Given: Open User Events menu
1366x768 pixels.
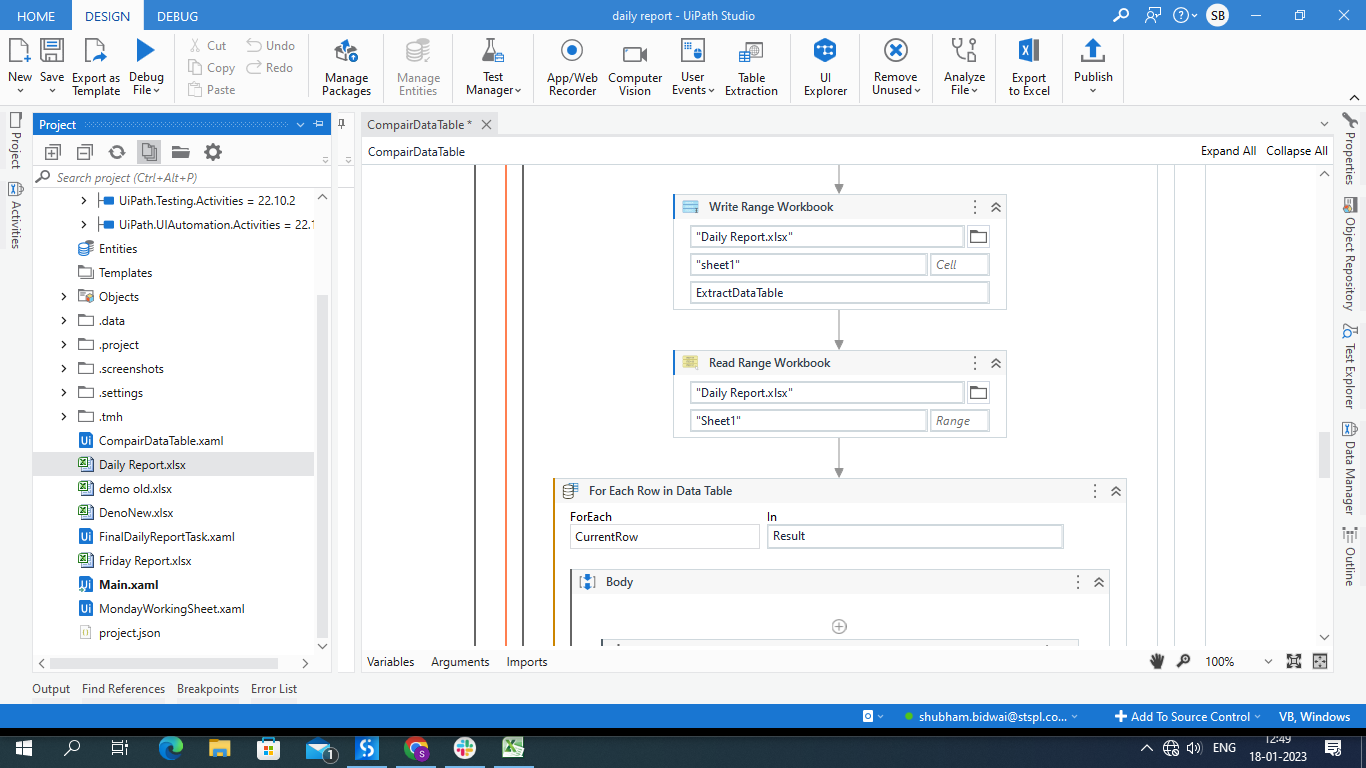Looking at the screenshot, I should click(x=693, y=51).
